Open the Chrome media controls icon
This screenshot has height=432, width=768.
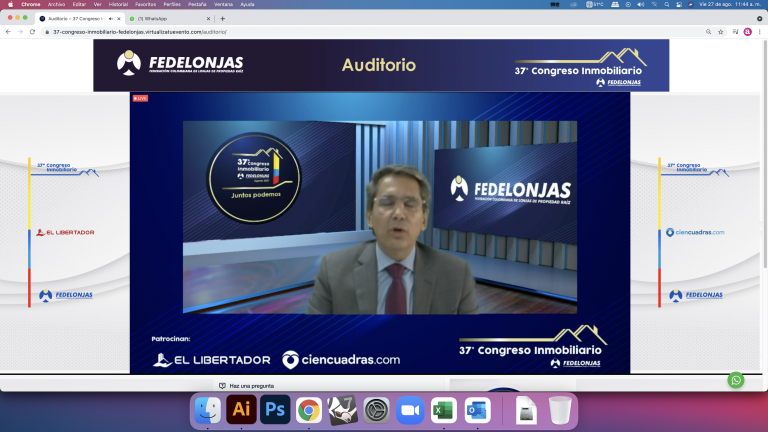pos(735,32)
